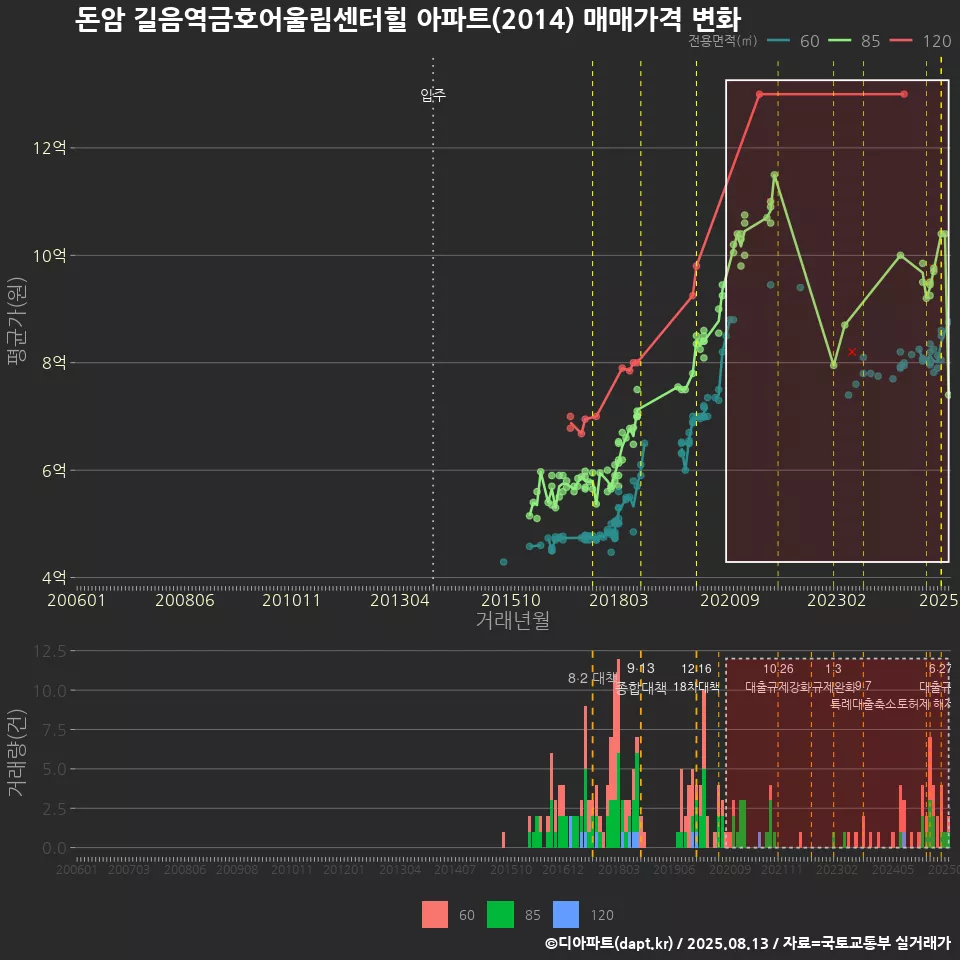The image size is (960, 960).
Task: Click the earliest isolated teal 60㎡ point
Action: (503, 562)
